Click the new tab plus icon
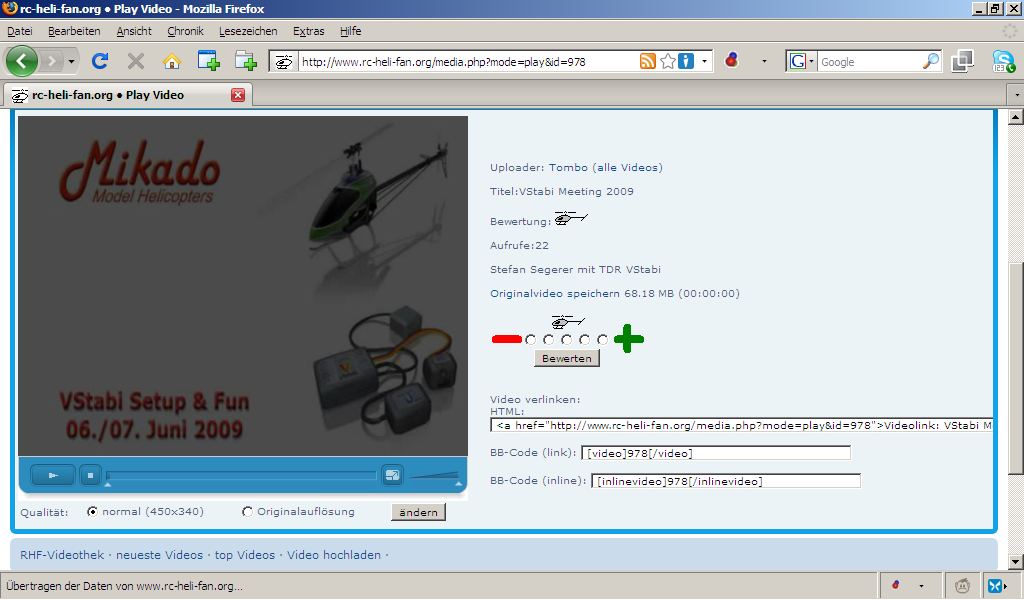This screenshot has width=1024, height=600. (208, 61)
